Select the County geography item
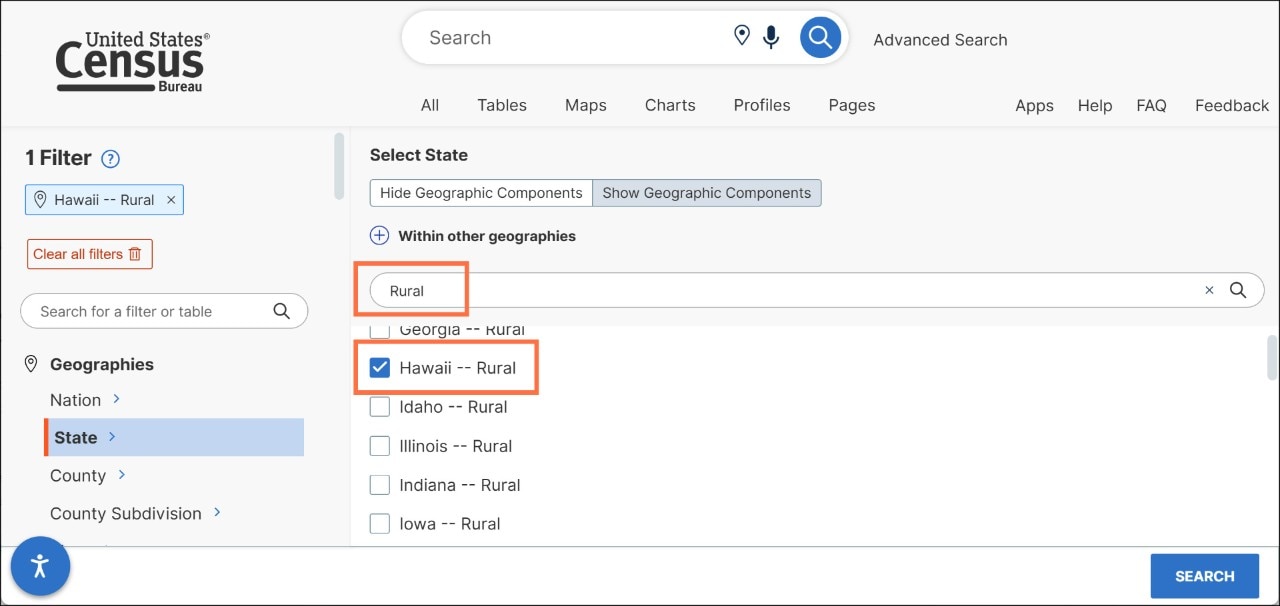Screen dimensions: 1280x606 (x=78, y=476)
